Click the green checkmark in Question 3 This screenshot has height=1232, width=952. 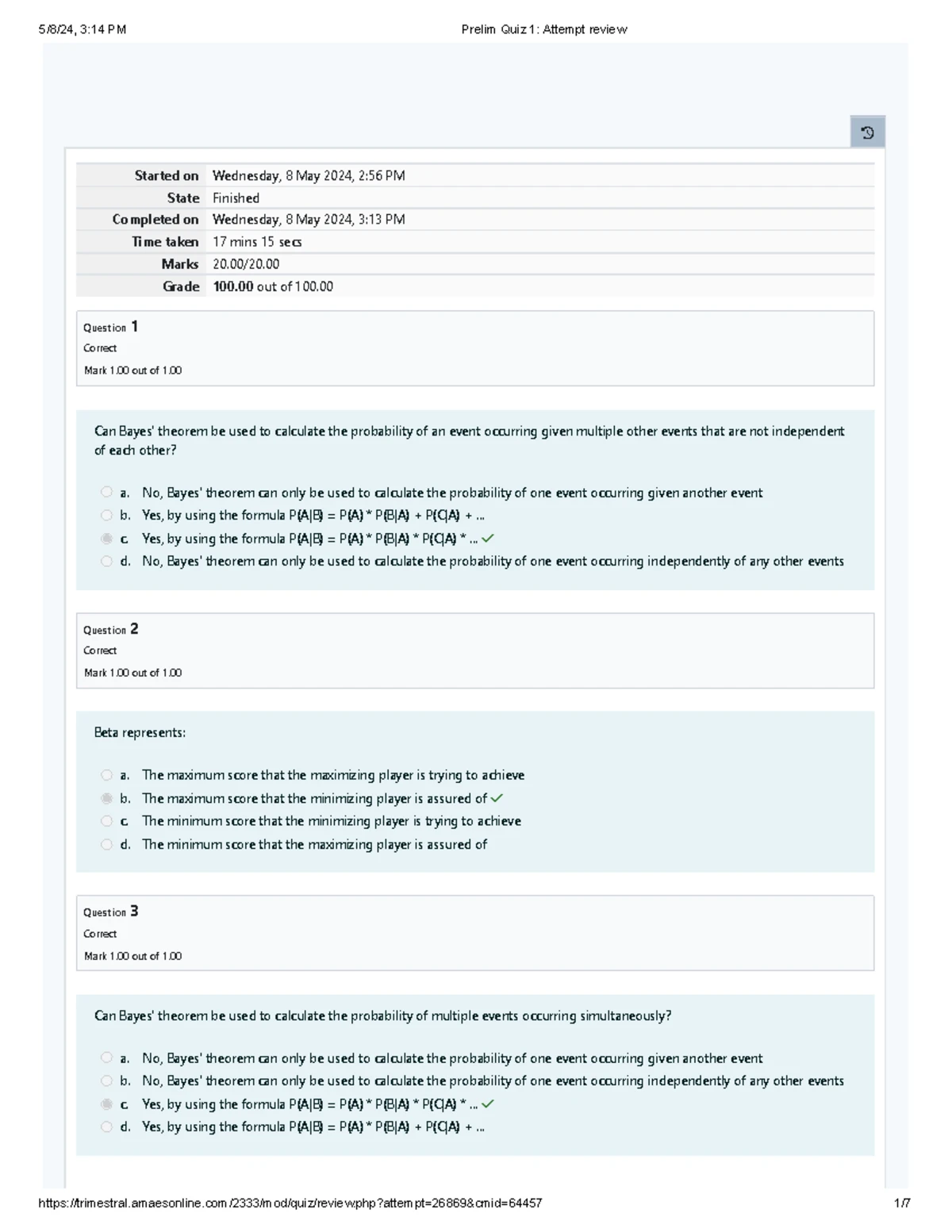pyautogui.click(x=488, y=1104)
